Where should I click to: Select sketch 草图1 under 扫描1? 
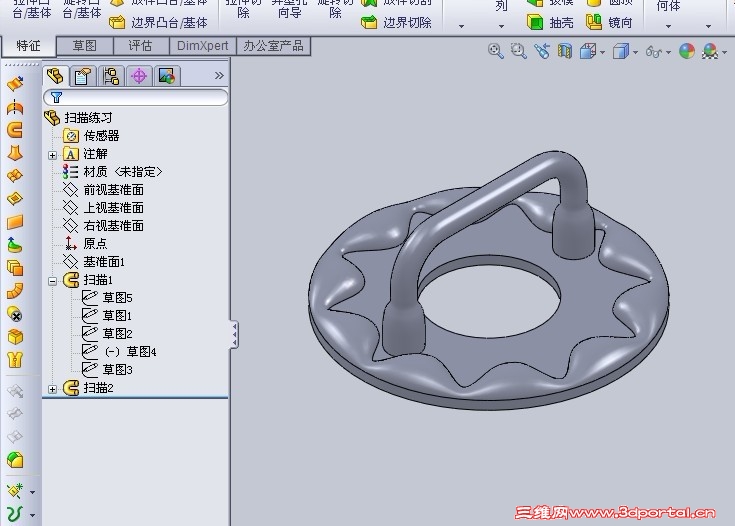(107, 316)
